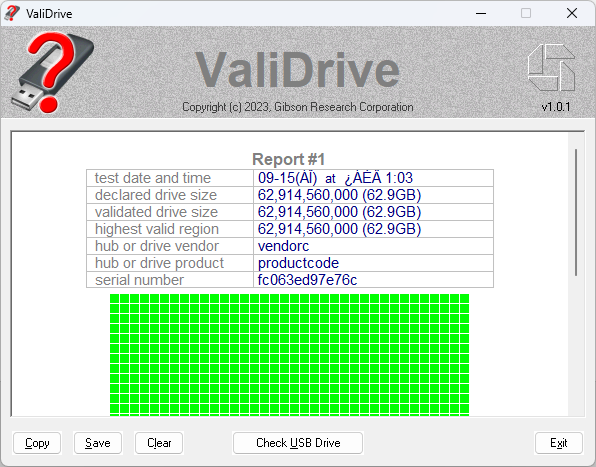Click the Gibson Research Corporation logo icon
This screenshot has height=467, width=596.
[x=551, y=68]
